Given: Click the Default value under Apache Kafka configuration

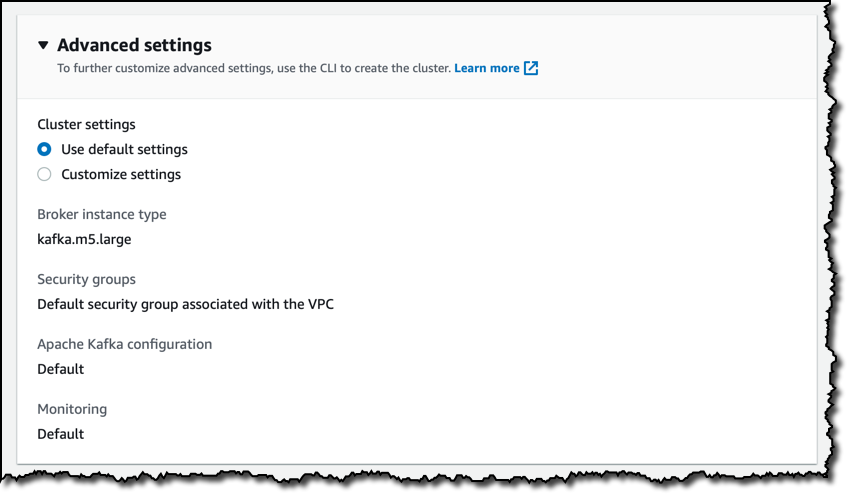Looking at the screenshot, I should point(60,369).
